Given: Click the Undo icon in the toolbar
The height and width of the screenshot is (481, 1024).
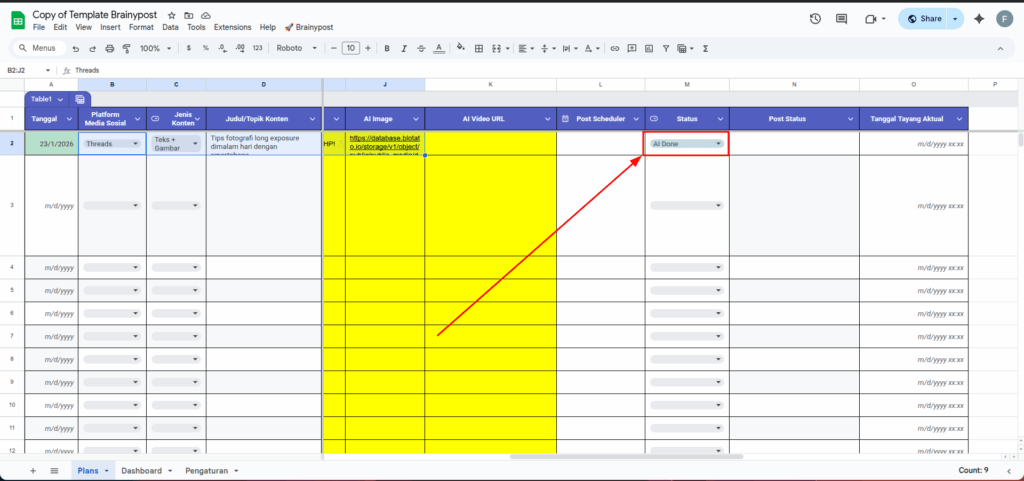Looking at the screenshot, I should 76,48.
